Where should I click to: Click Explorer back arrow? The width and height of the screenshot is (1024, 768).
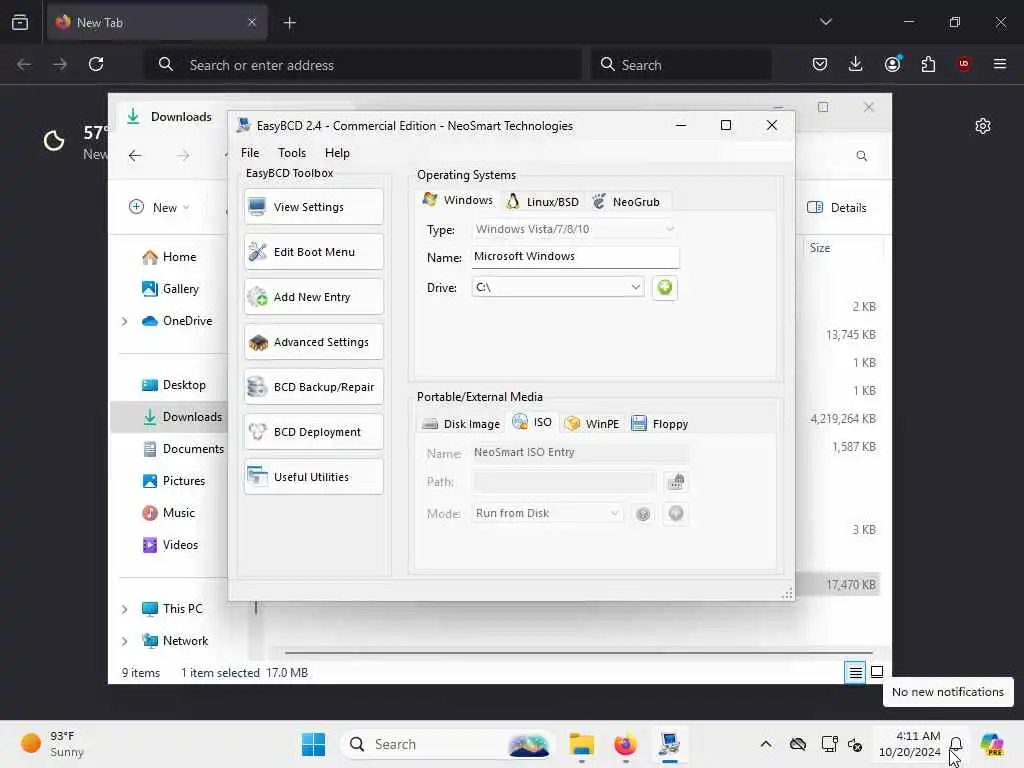pyautogui.click(x=135, y=155)
